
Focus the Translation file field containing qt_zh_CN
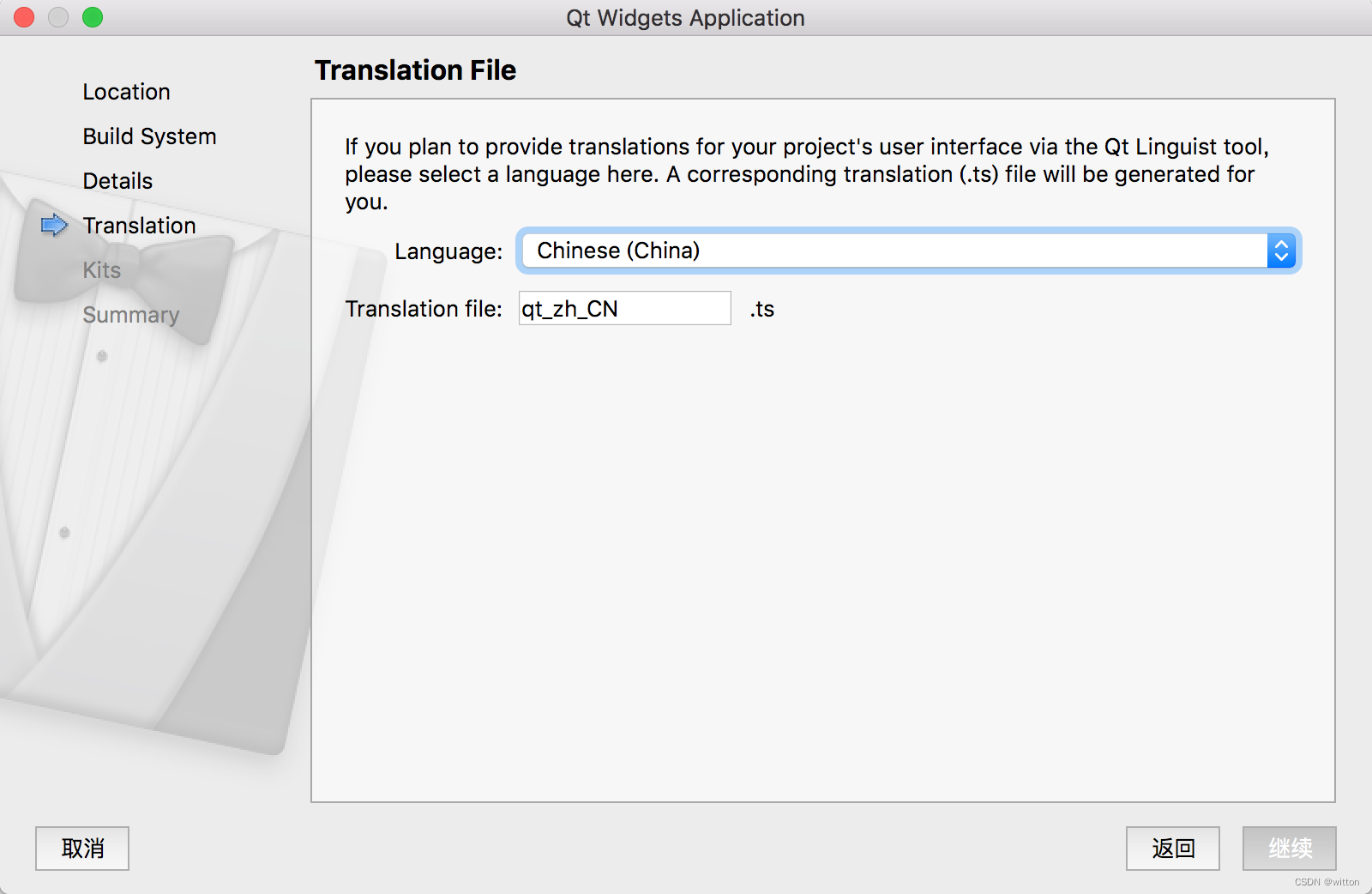(x=624, y=309)
